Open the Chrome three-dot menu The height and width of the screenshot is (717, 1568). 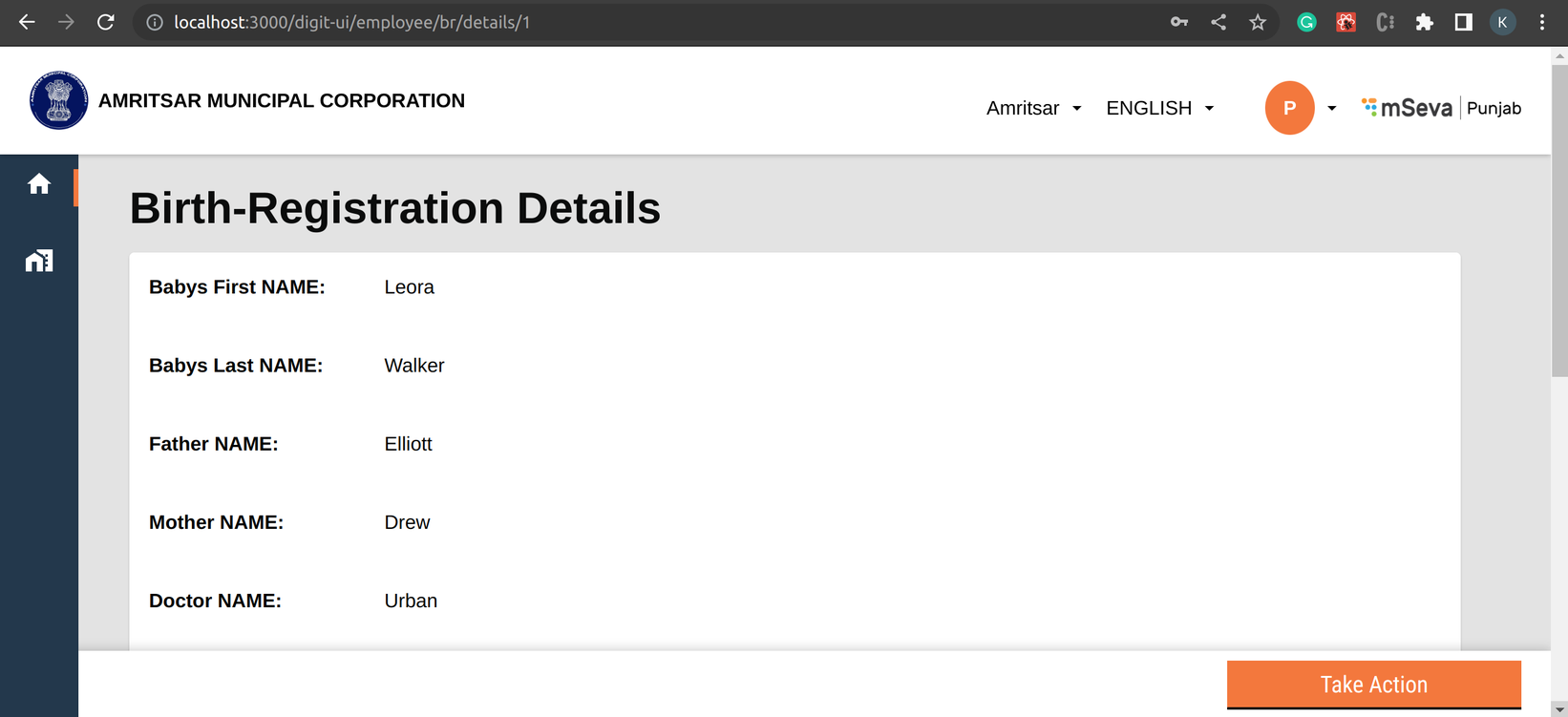tap(1542, 22)
